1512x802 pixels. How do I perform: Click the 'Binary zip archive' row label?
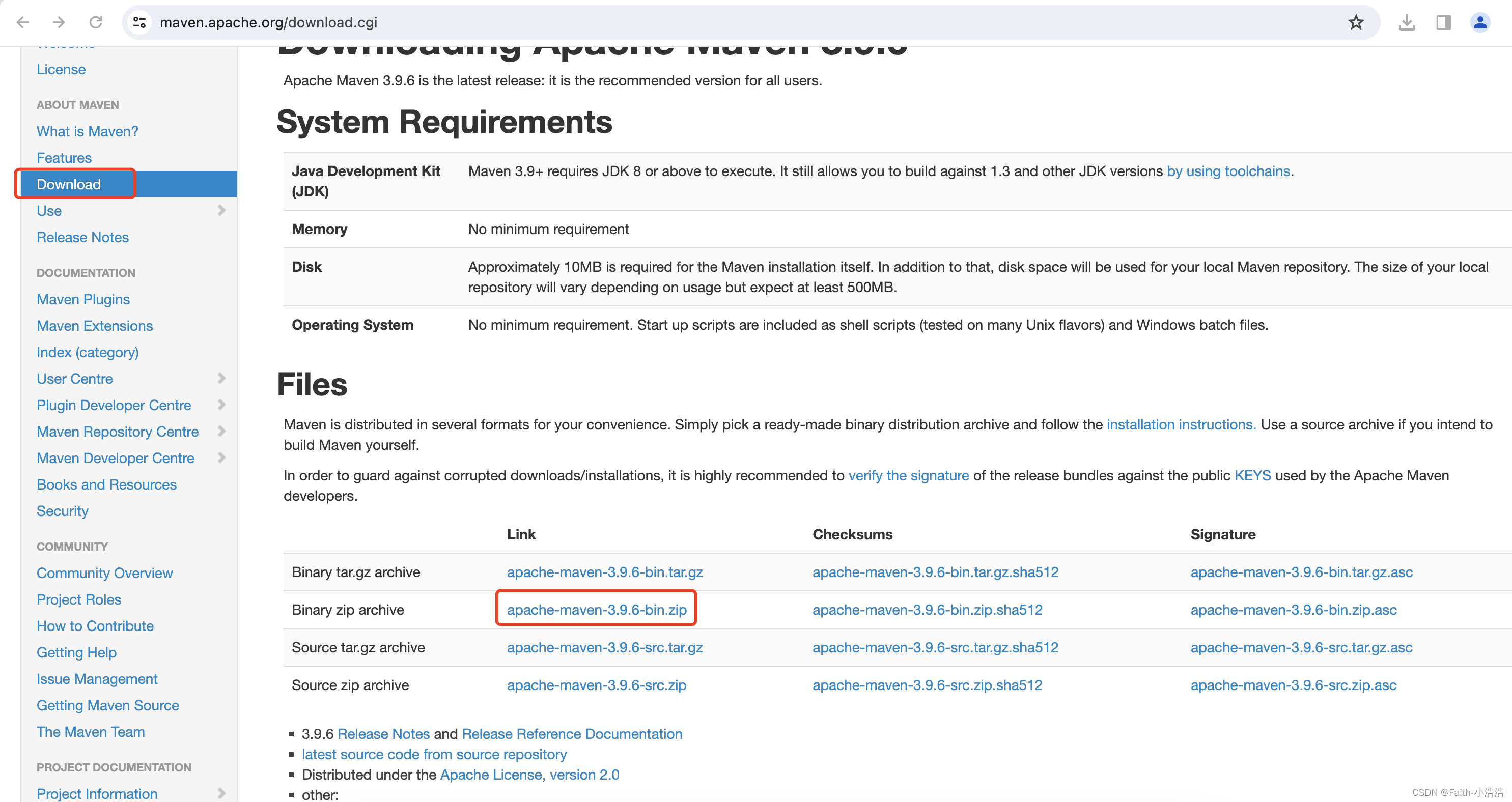click(348, 610)
